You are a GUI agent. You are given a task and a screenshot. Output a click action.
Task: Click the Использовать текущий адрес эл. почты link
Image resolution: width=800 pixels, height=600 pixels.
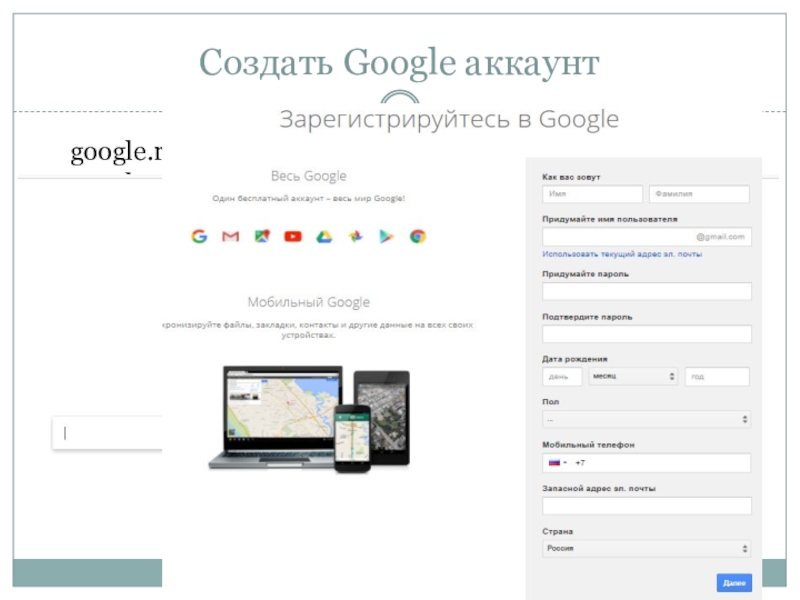pos(622,254)
